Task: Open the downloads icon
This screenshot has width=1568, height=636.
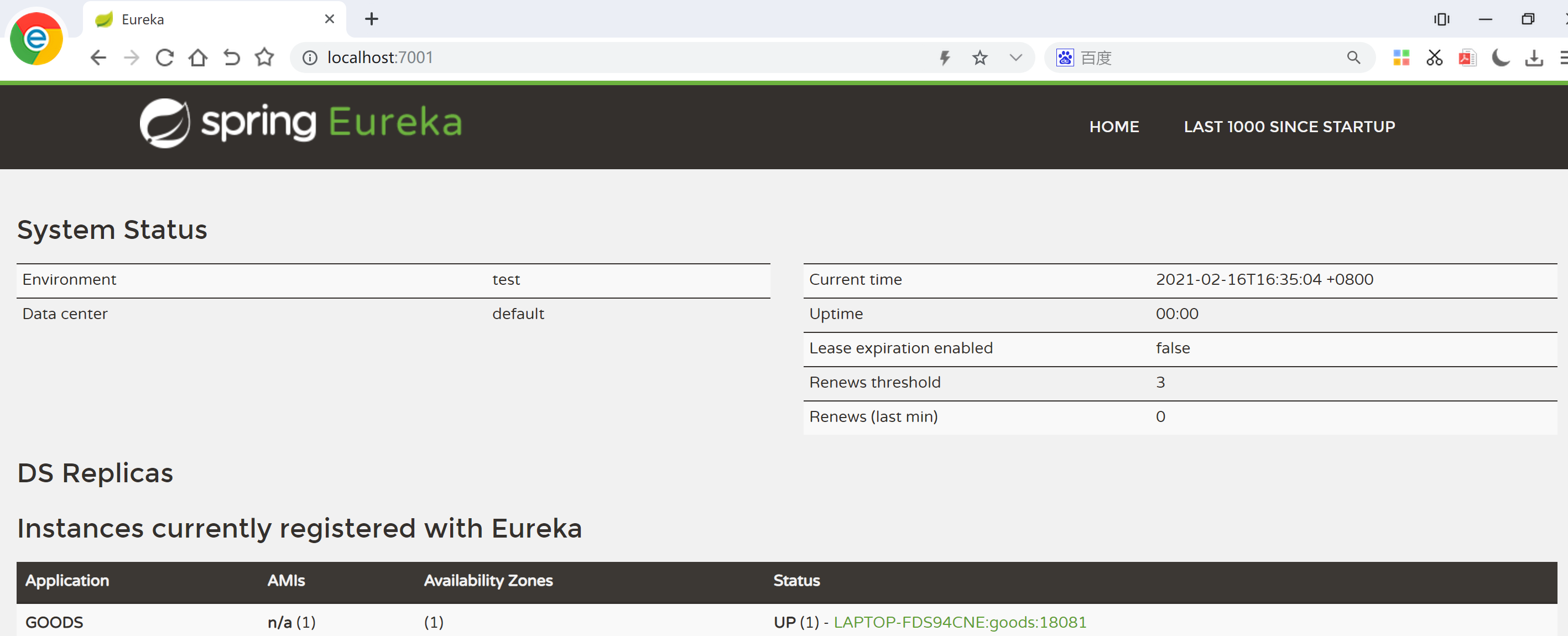Action: (x=1533, y=58)
